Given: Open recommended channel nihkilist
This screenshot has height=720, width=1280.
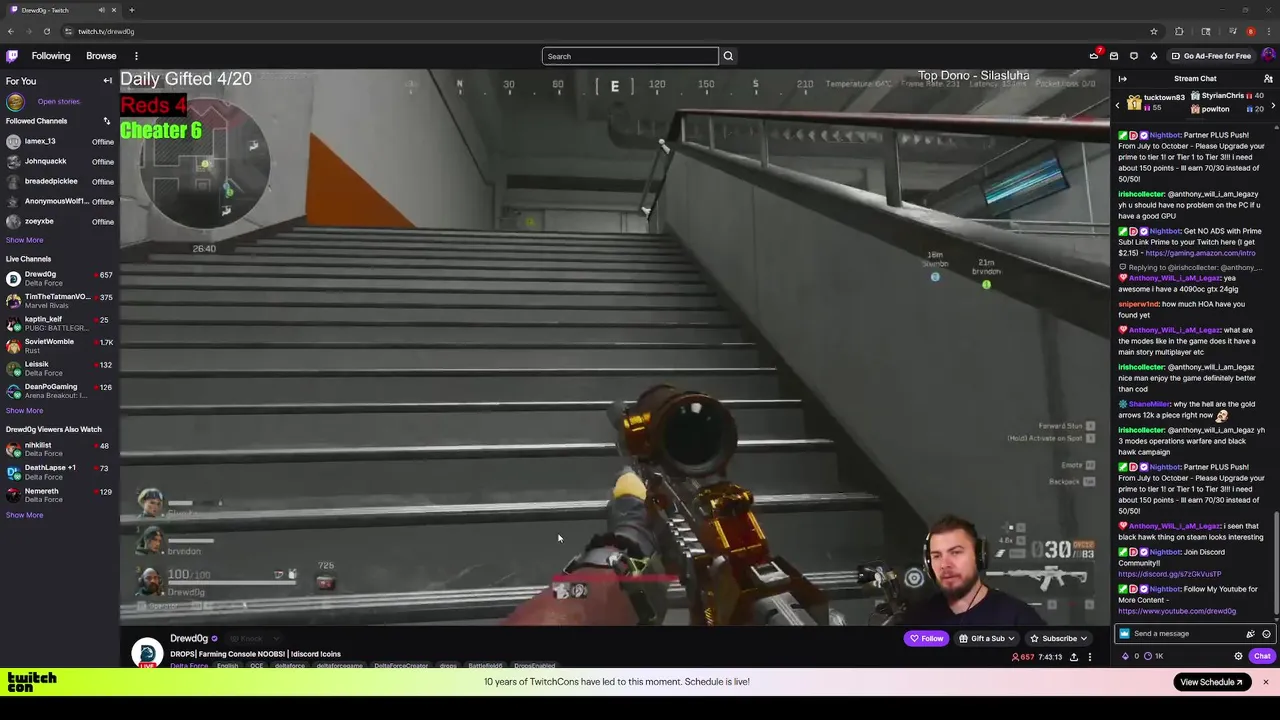Looking at the screenshot, I should tap(59, 449).
